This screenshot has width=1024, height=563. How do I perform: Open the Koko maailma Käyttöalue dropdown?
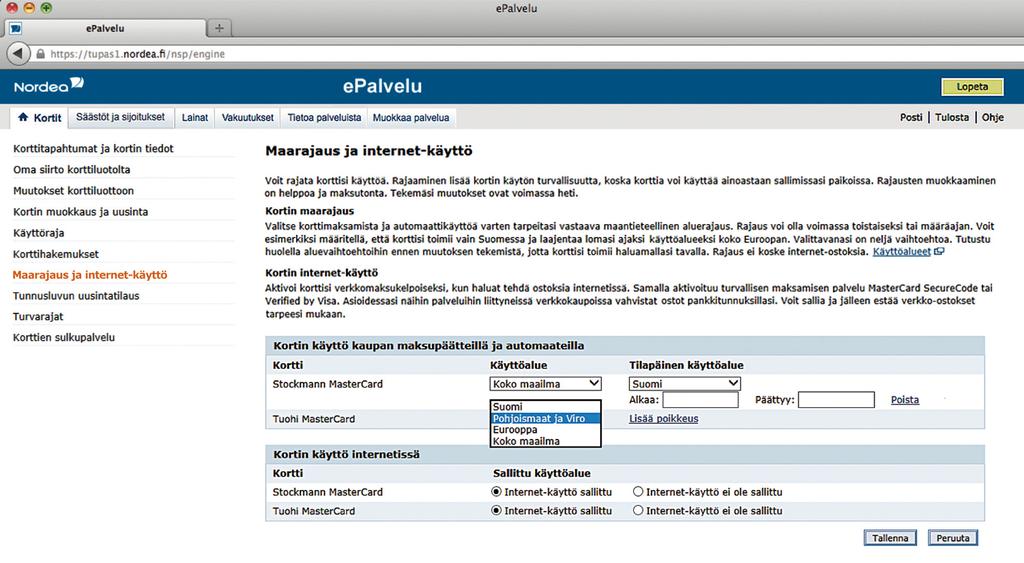click(x=545, y=384)
